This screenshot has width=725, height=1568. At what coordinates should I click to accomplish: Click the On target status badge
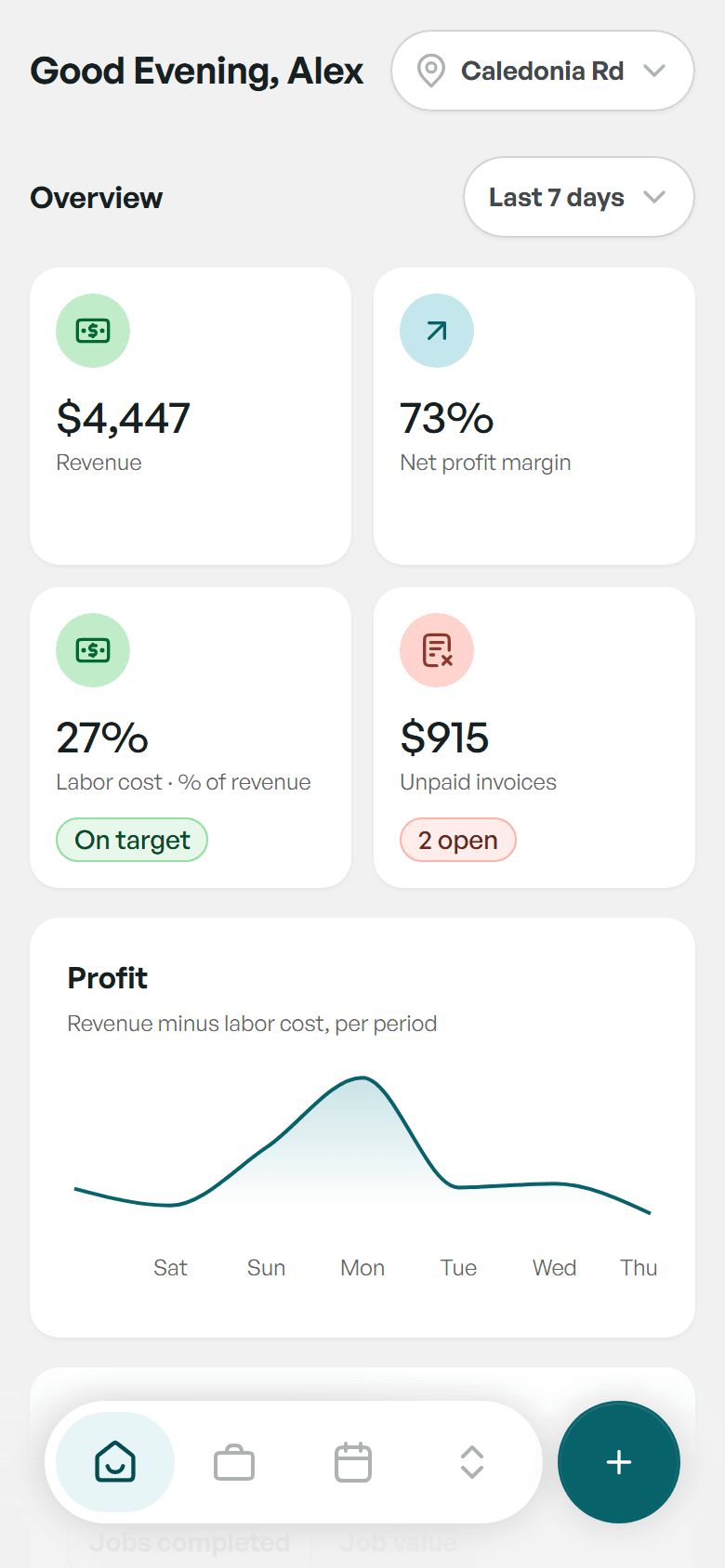[132, 840]
